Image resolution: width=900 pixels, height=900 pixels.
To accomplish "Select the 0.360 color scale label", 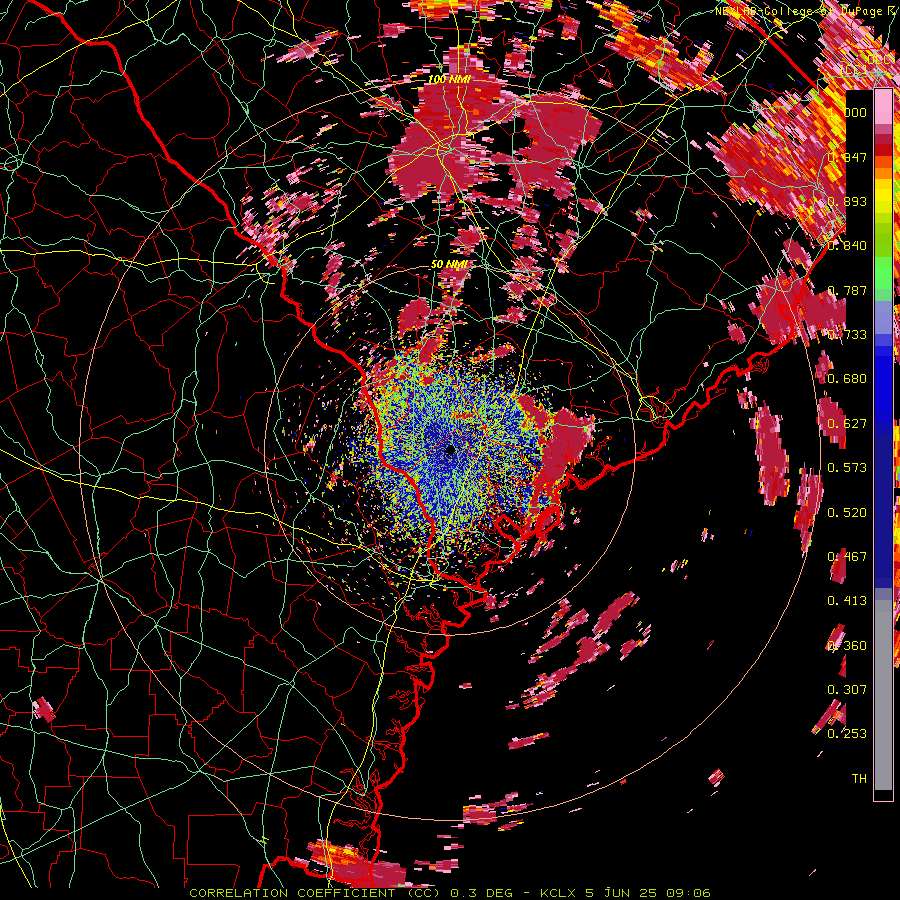I will click(847, 646).
